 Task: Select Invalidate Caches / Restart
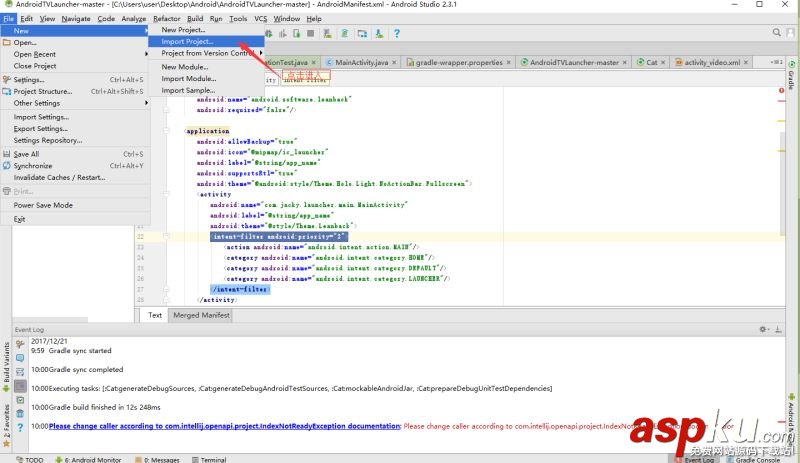(x=75, y=178)
